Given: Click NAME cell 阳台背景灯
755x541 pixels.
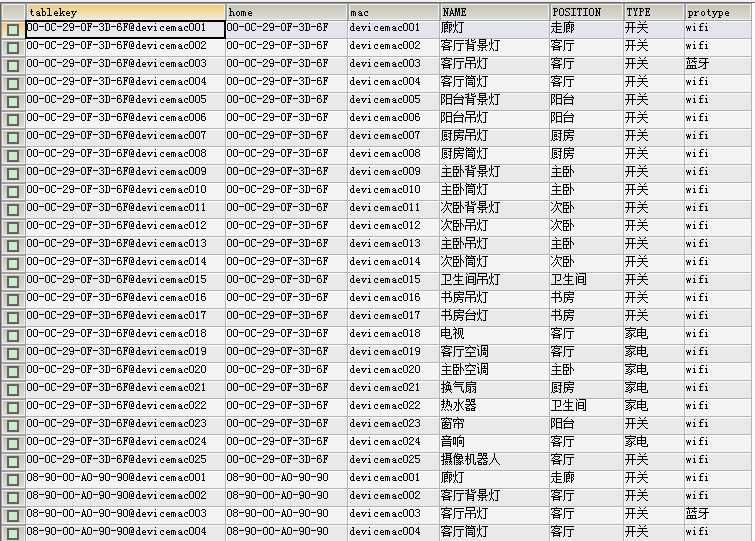Looking at the screenshot, I should point(494,100).
